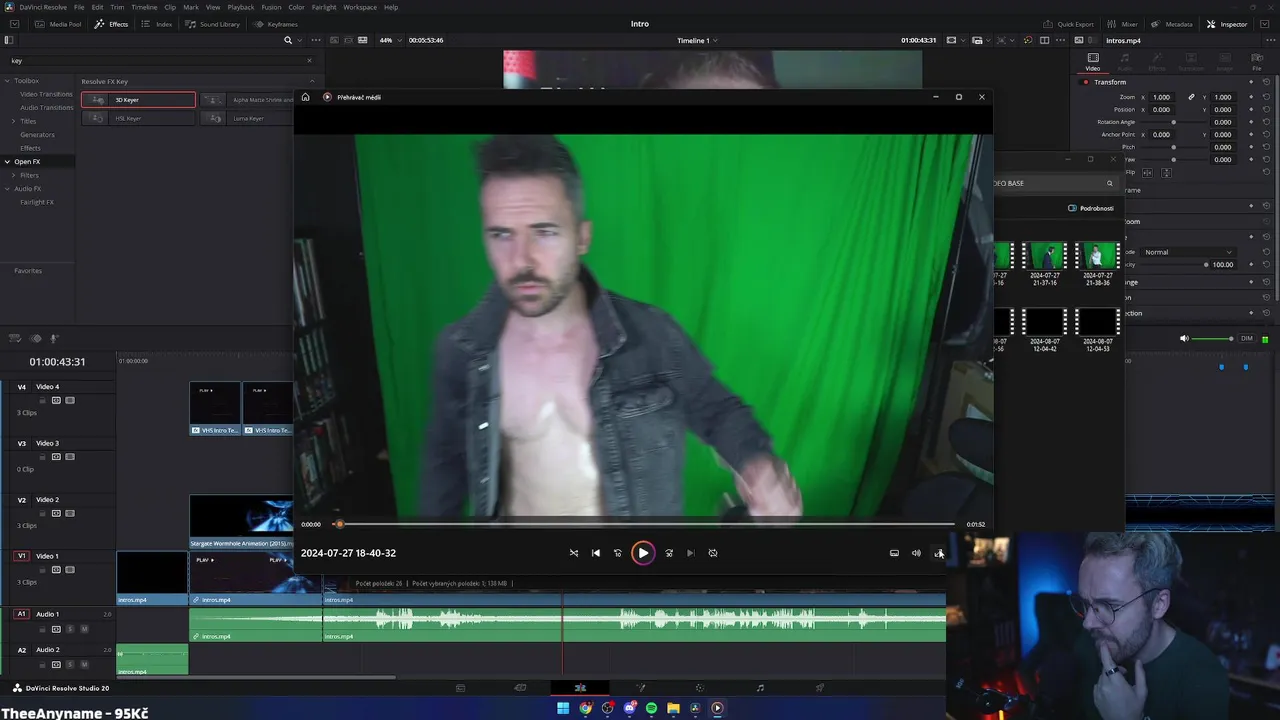This screenshot has height=720, width=1280.
Task: Open the Index panel
Action: [x=157, y=24]
